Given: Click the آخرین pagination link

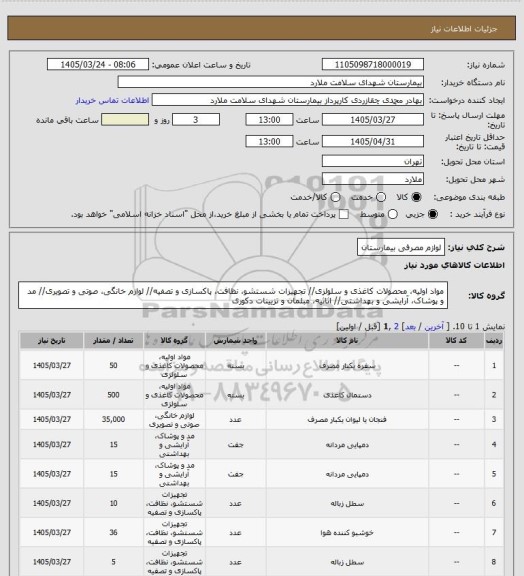Looking at the screenshot, I should pyautogui.click(x=434, y=327).
